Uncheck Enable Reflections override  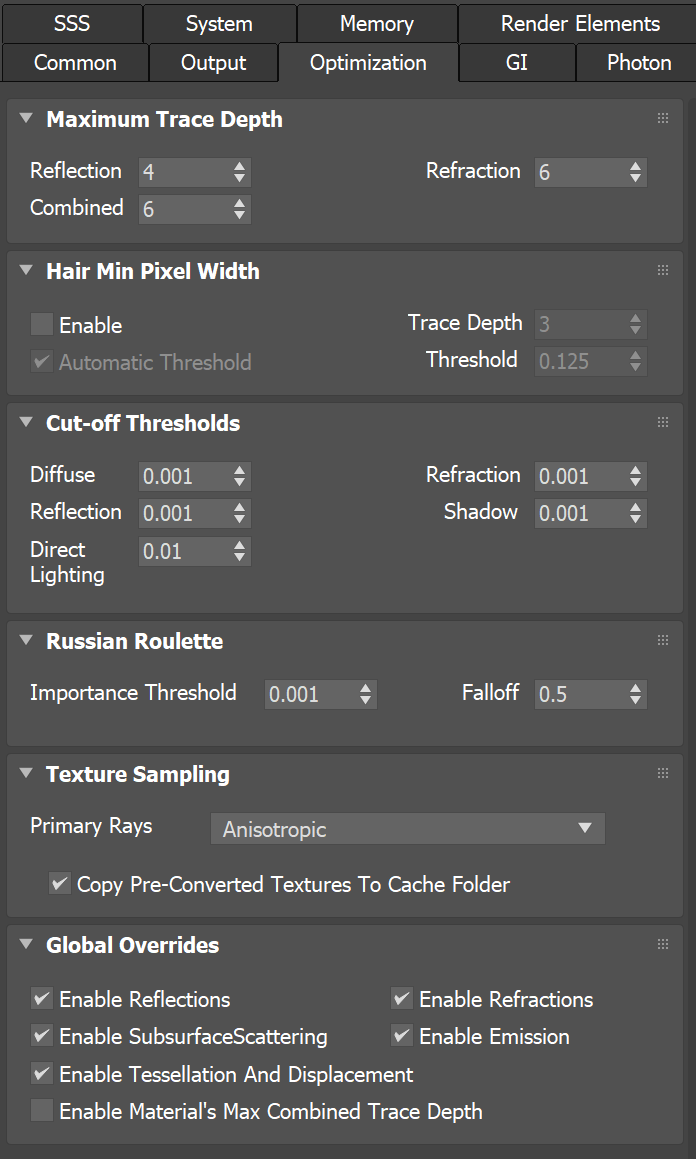coord(41,999)
